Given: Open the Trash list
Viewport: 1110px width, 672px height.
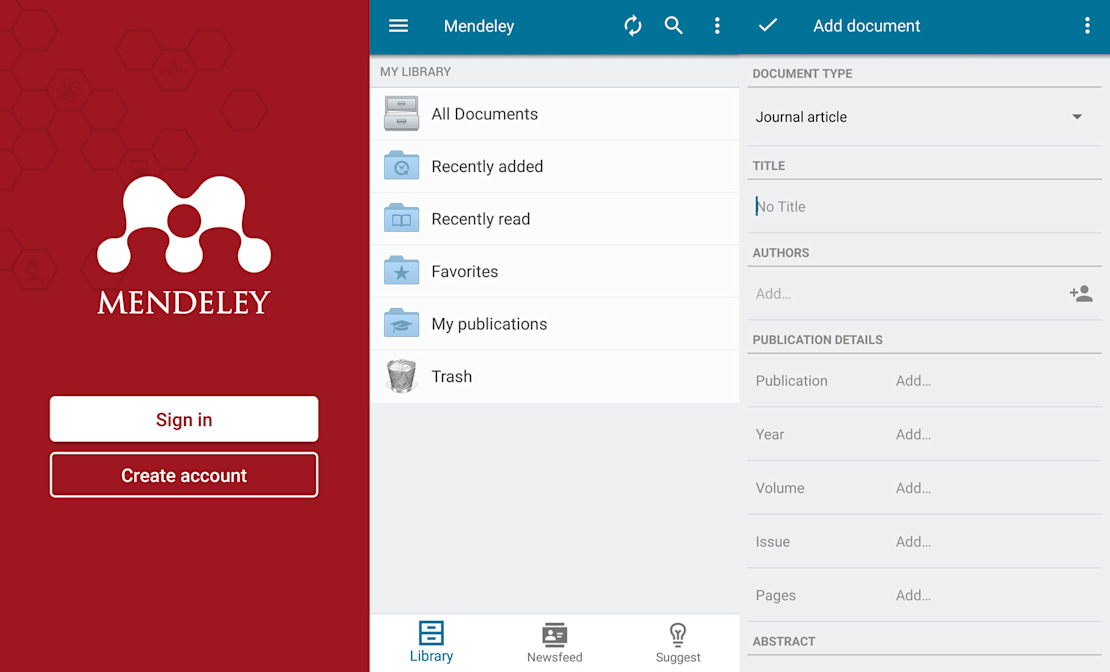Looking at the screenshot, I should (x=554, y=376).
